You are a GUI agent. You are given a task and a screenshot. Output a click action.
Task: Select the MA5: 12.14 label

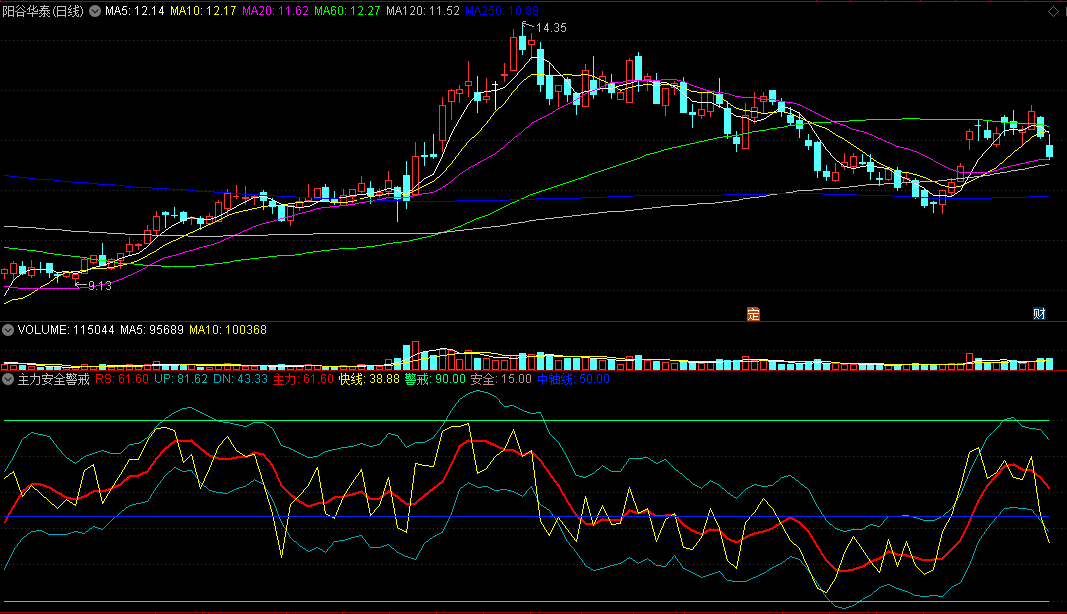click(x=135, y=11)
